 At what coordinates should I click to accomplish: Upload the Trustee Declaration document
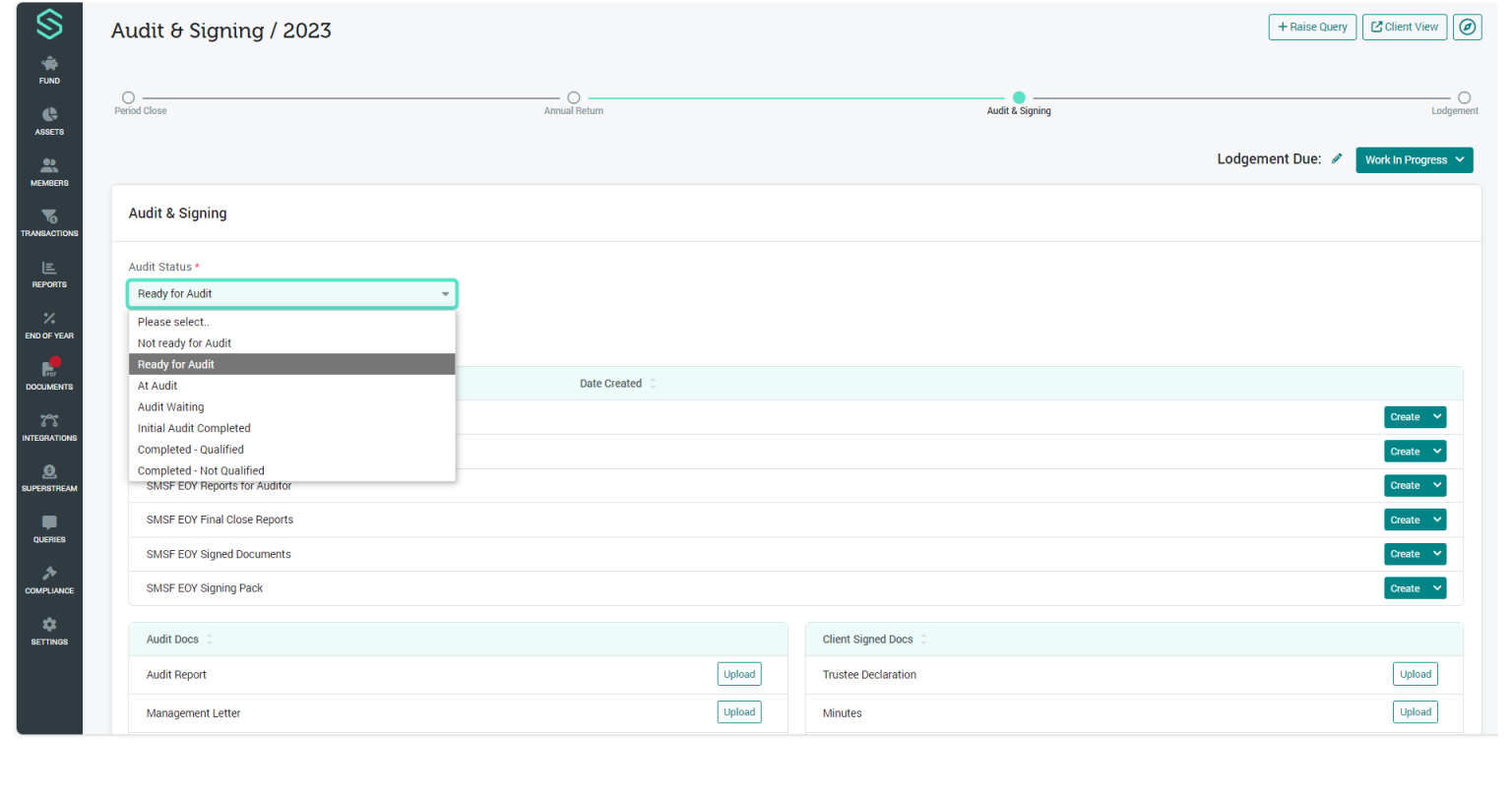click(1415, 674)
